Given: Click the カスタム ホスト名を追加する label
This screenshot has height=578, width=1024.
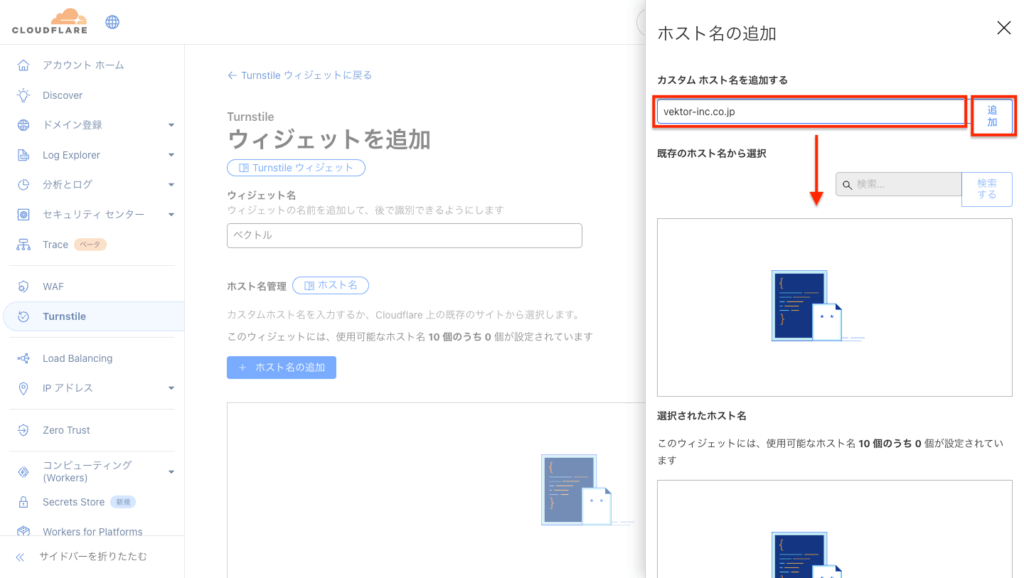Looking at the screenshot, I should click(x=722, y=80).
